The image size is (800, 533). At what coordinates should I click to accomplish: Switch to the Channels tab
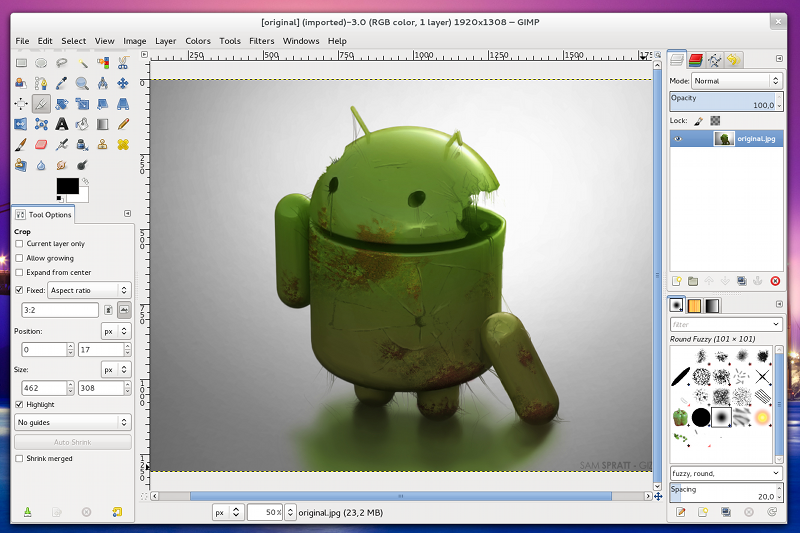(x=695, y=60)
